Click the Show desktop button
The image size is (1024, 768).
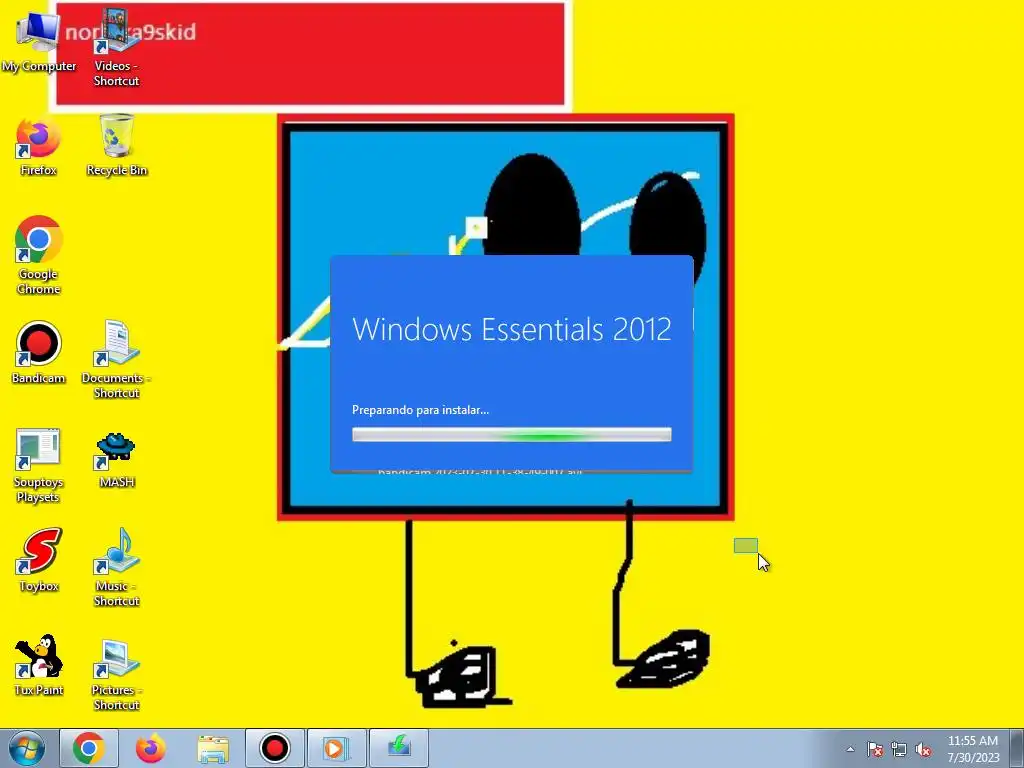(x=1017, y=748)
